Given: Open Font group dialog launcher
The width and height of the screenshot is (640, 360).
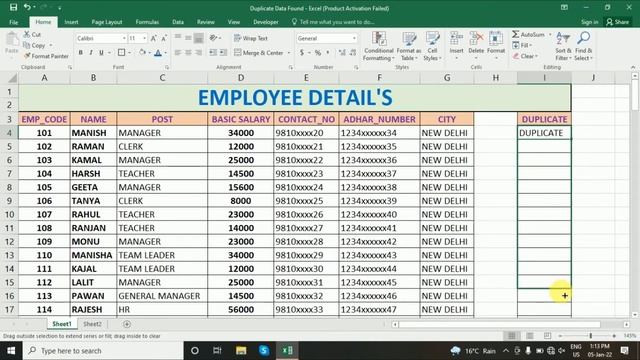Looking at the screenshot, I should pyautogui.click(x=167, y=67).
